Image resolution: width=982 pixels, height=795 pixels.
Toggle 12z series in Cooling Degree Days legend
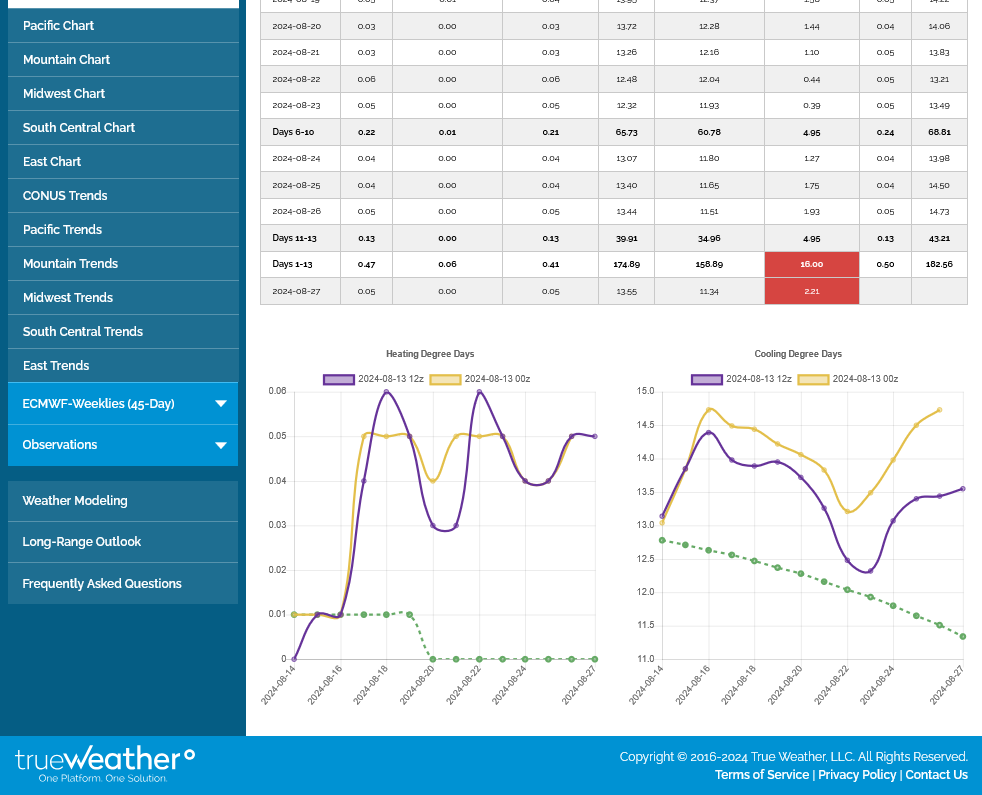[742, 379]
